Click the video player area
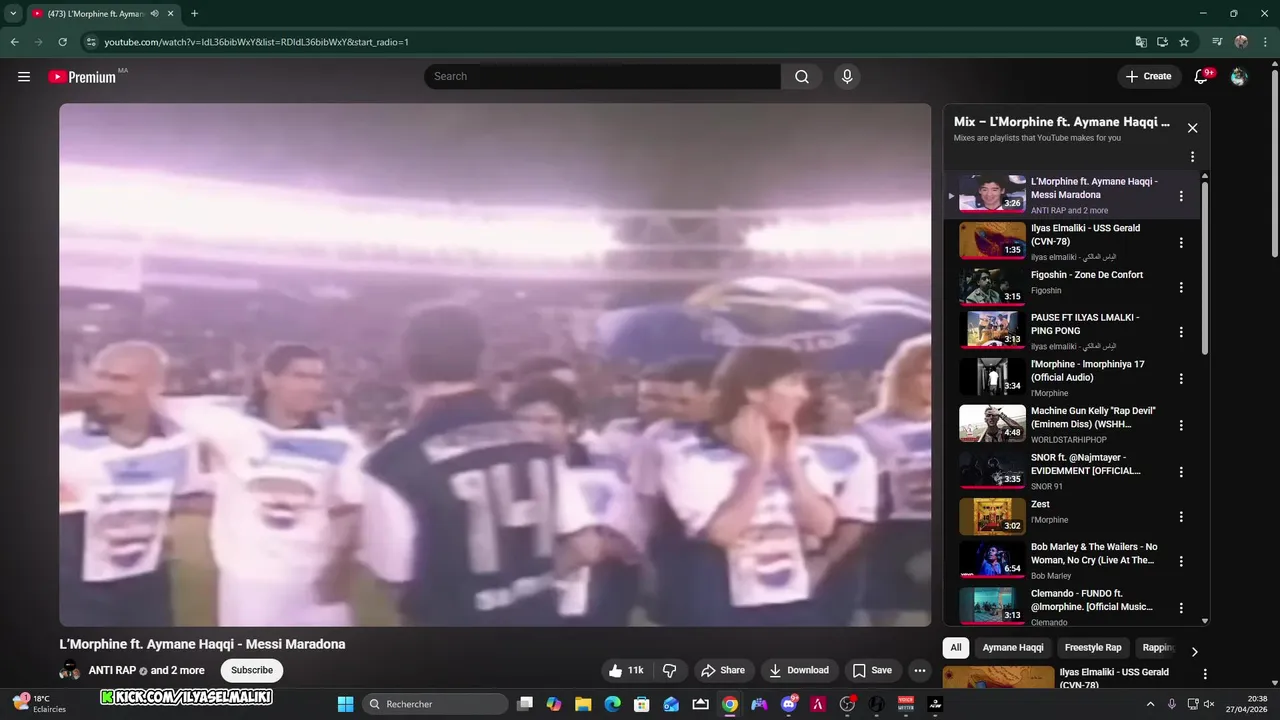This screenshot has width=1280, height=720. click(x=495, y=365)
